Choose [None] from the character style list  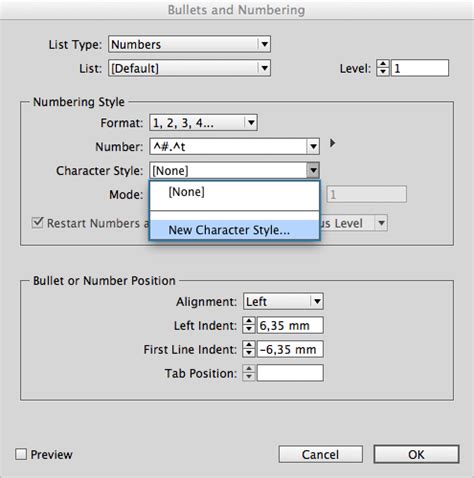(x=235, y=192)
